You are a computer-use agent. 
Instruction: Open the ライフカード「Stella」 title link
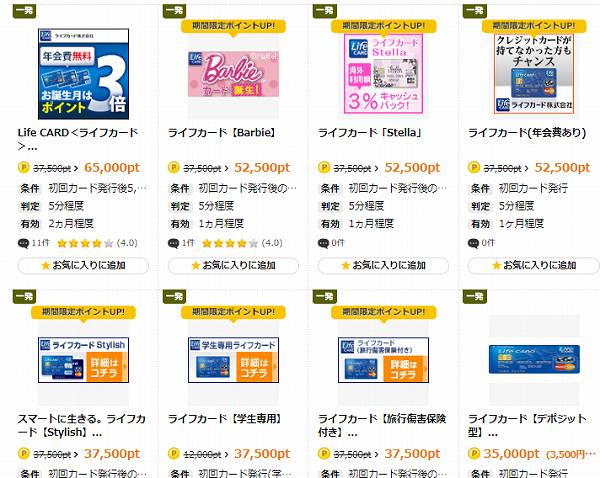370,133
